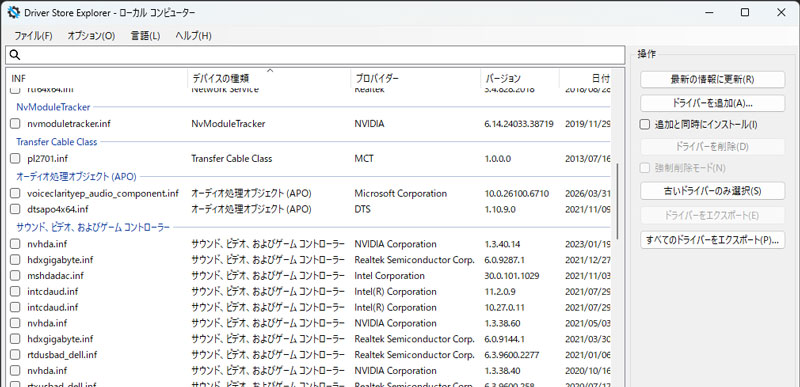Check the dtsapo4x64.inf checkbox
Image resolution: width=800 pixels, height=387 pixels.
click(x=15, y=209)
